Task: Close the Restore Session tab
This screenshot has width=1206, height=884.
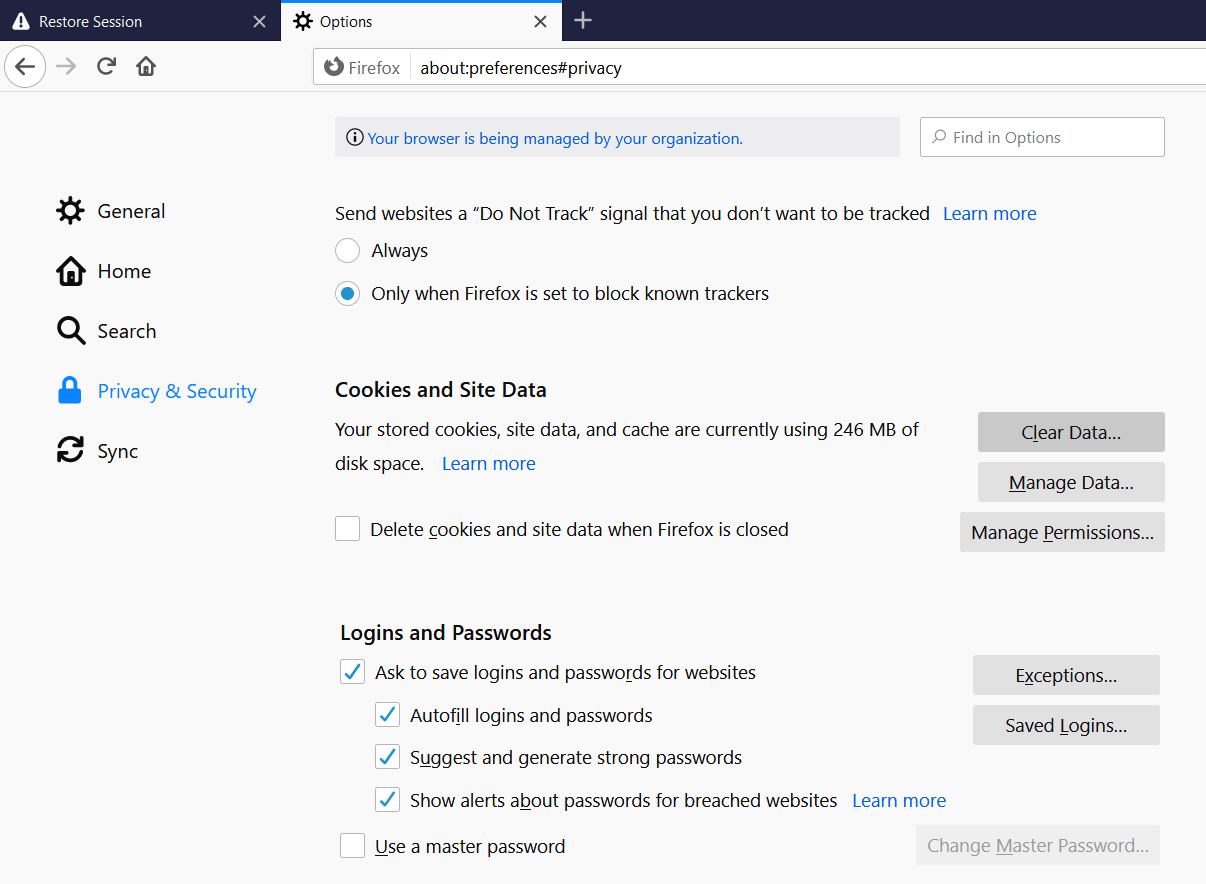Action: tap(259, 21)
